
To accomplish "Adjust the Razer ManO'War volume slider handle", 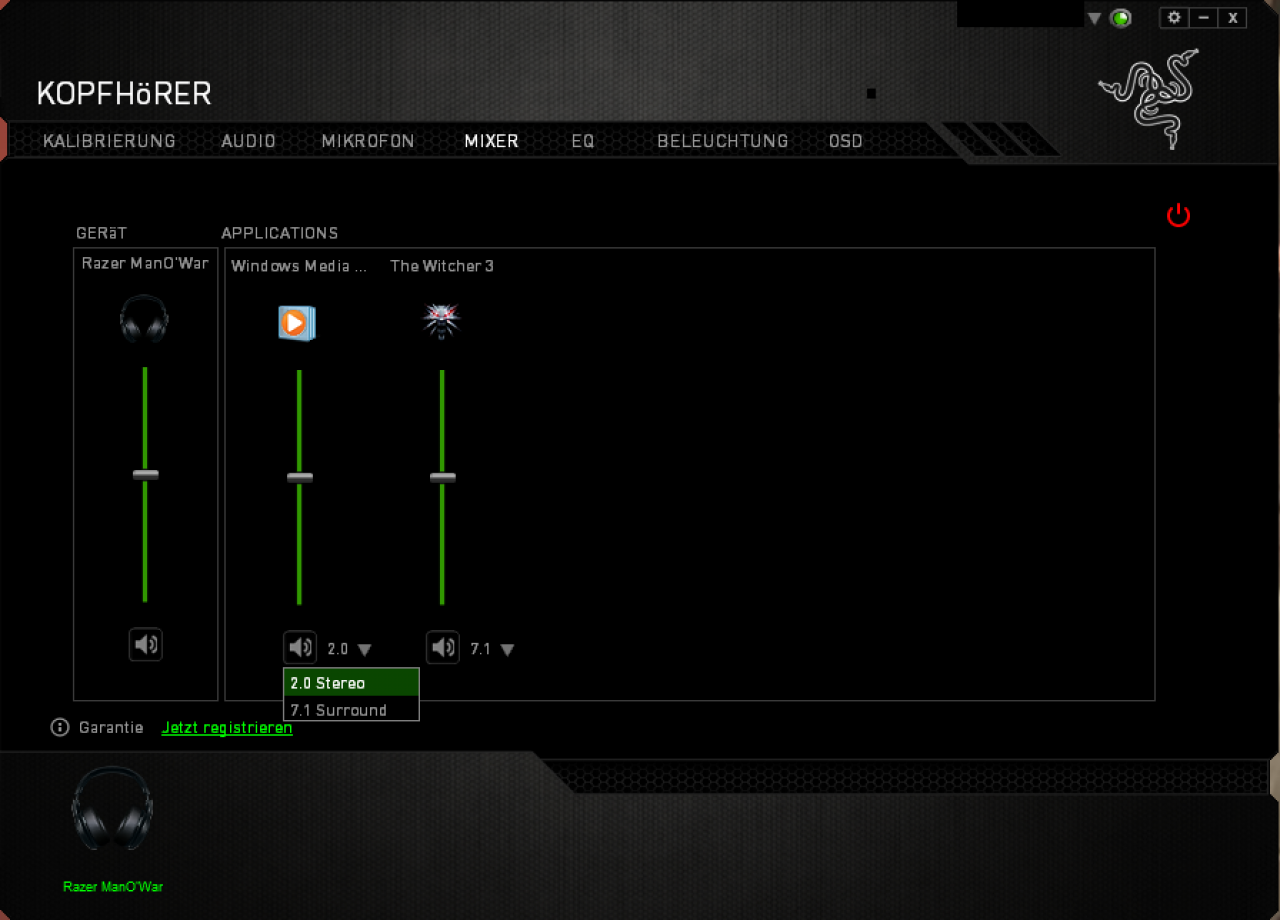I will 146,475.
